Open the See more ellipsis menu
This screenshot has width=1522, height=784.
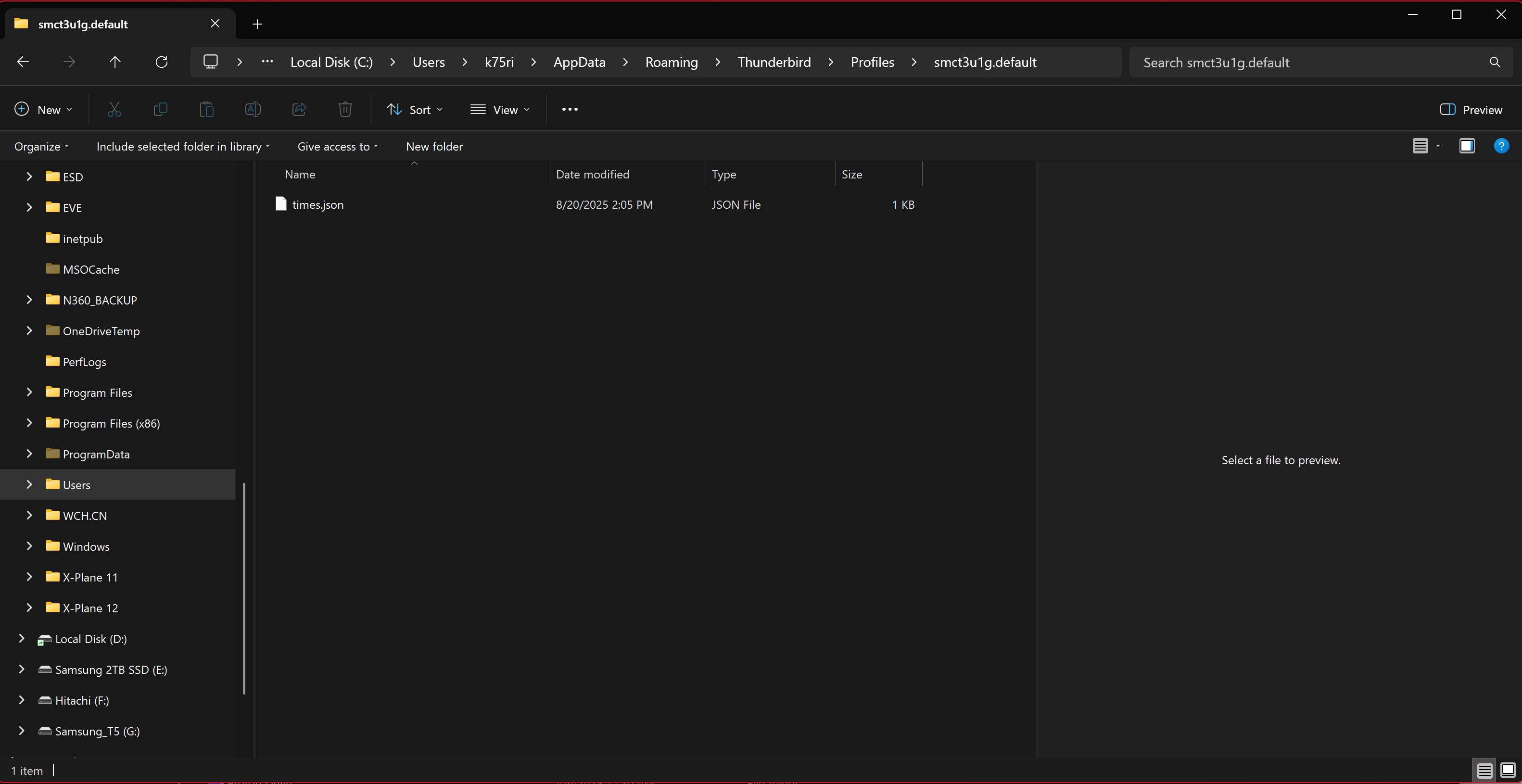570,109
